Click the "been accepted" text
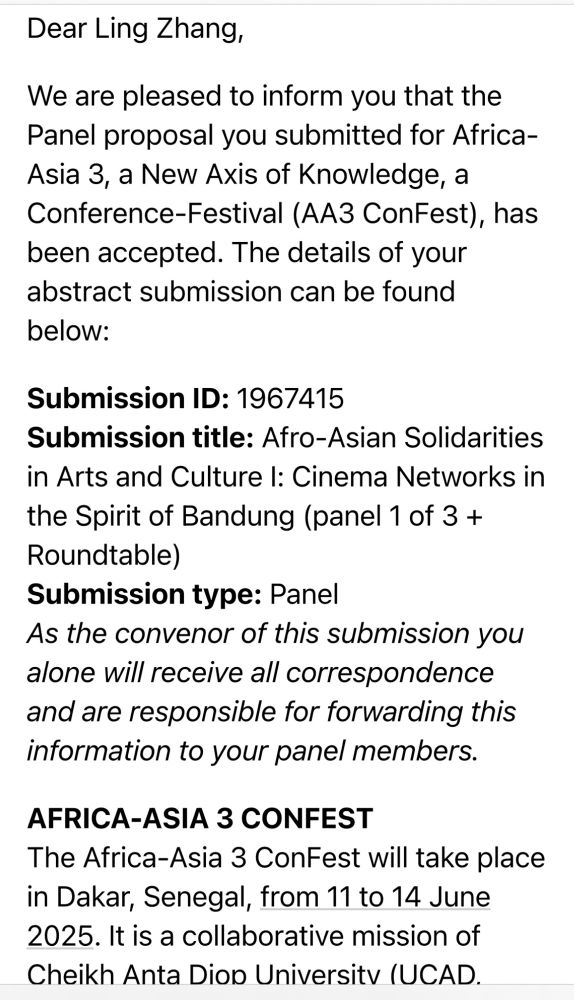574x1000 pixels. (x=125, y=253)
